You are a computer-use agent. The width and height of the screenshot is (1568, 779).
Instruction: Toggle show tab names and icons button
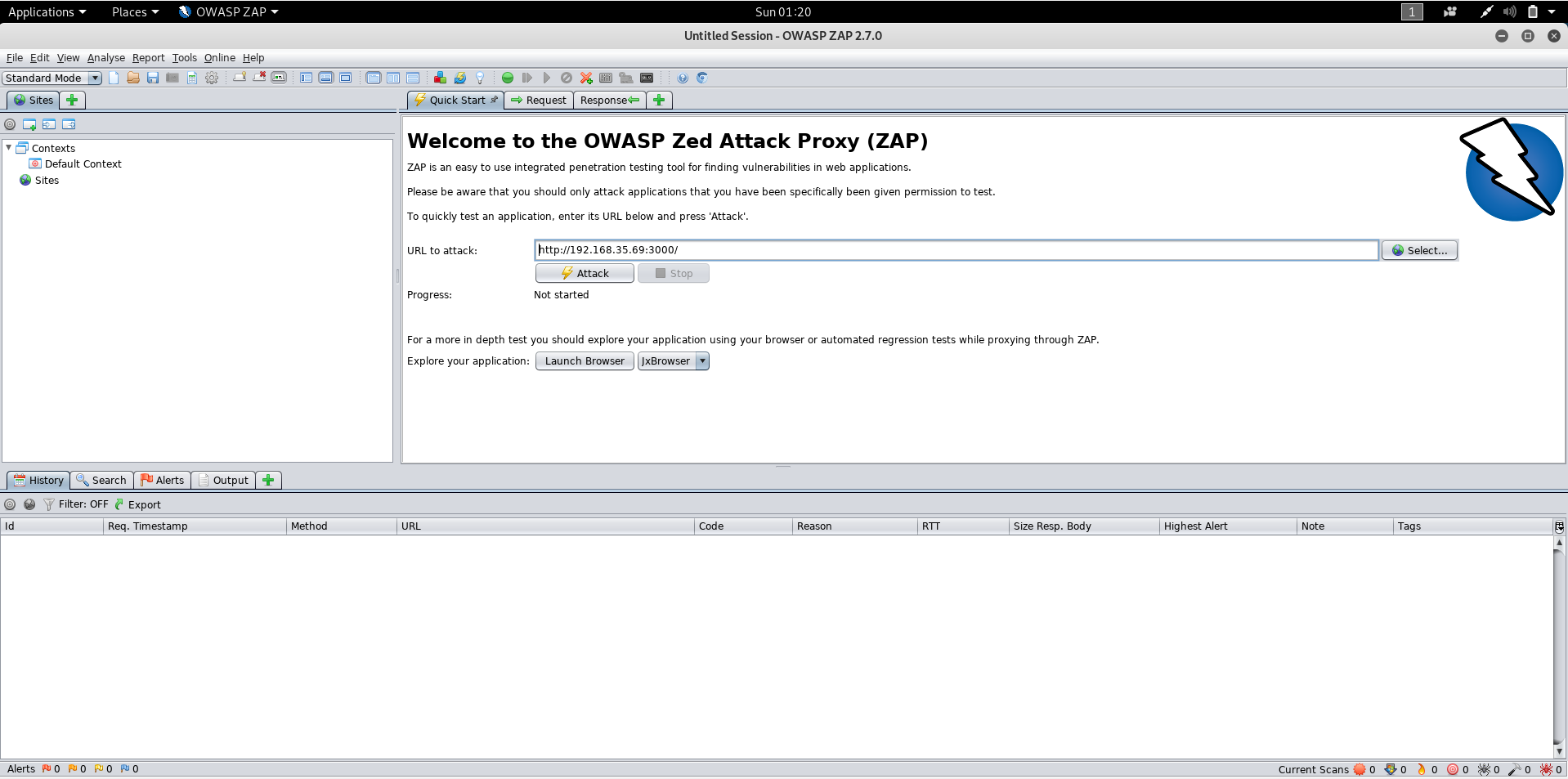coord(279,78)
